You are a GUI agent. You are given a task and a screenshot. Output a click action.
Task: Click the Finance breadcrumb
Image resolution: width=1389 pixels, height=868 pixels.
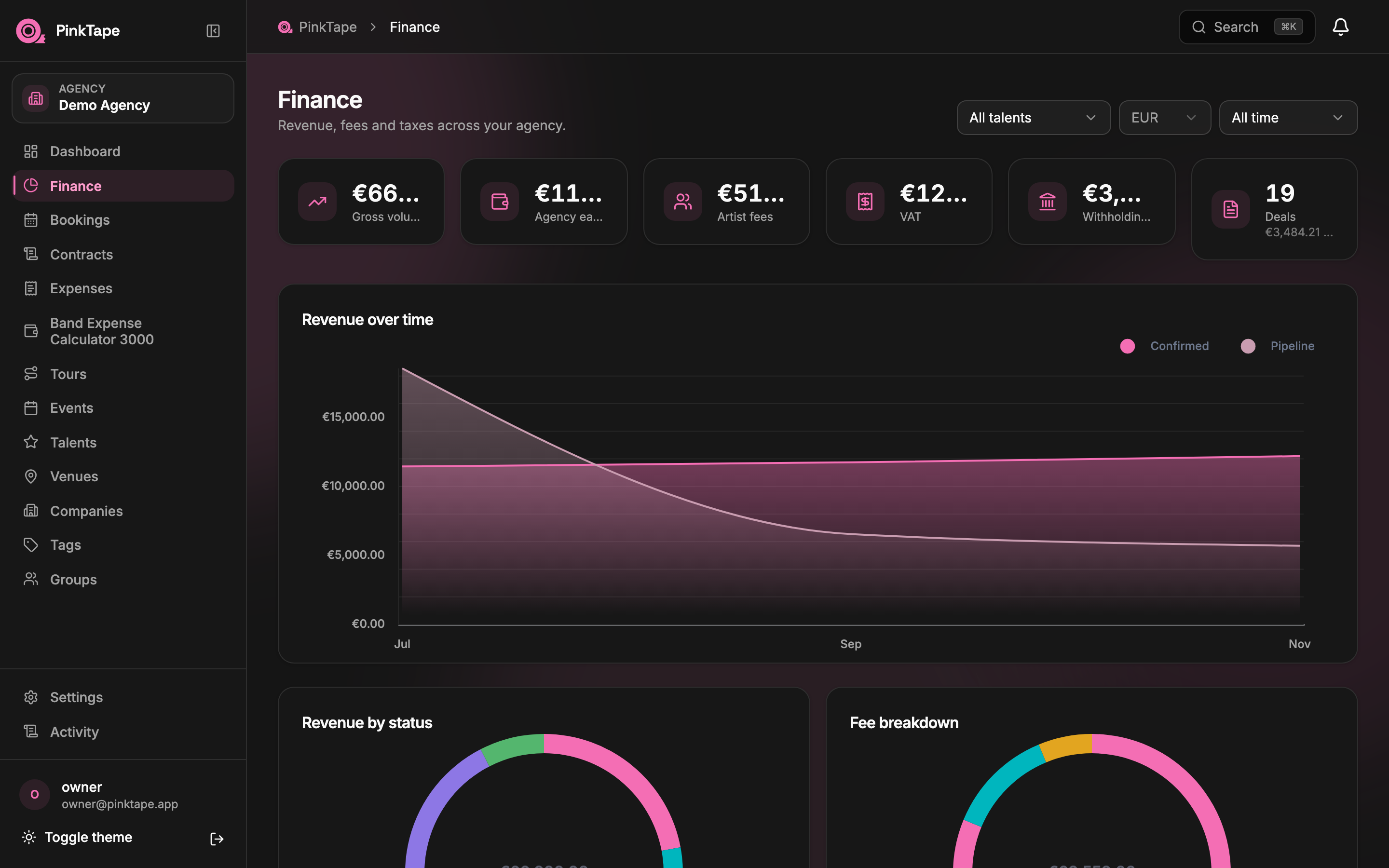(x=414, y=27)
